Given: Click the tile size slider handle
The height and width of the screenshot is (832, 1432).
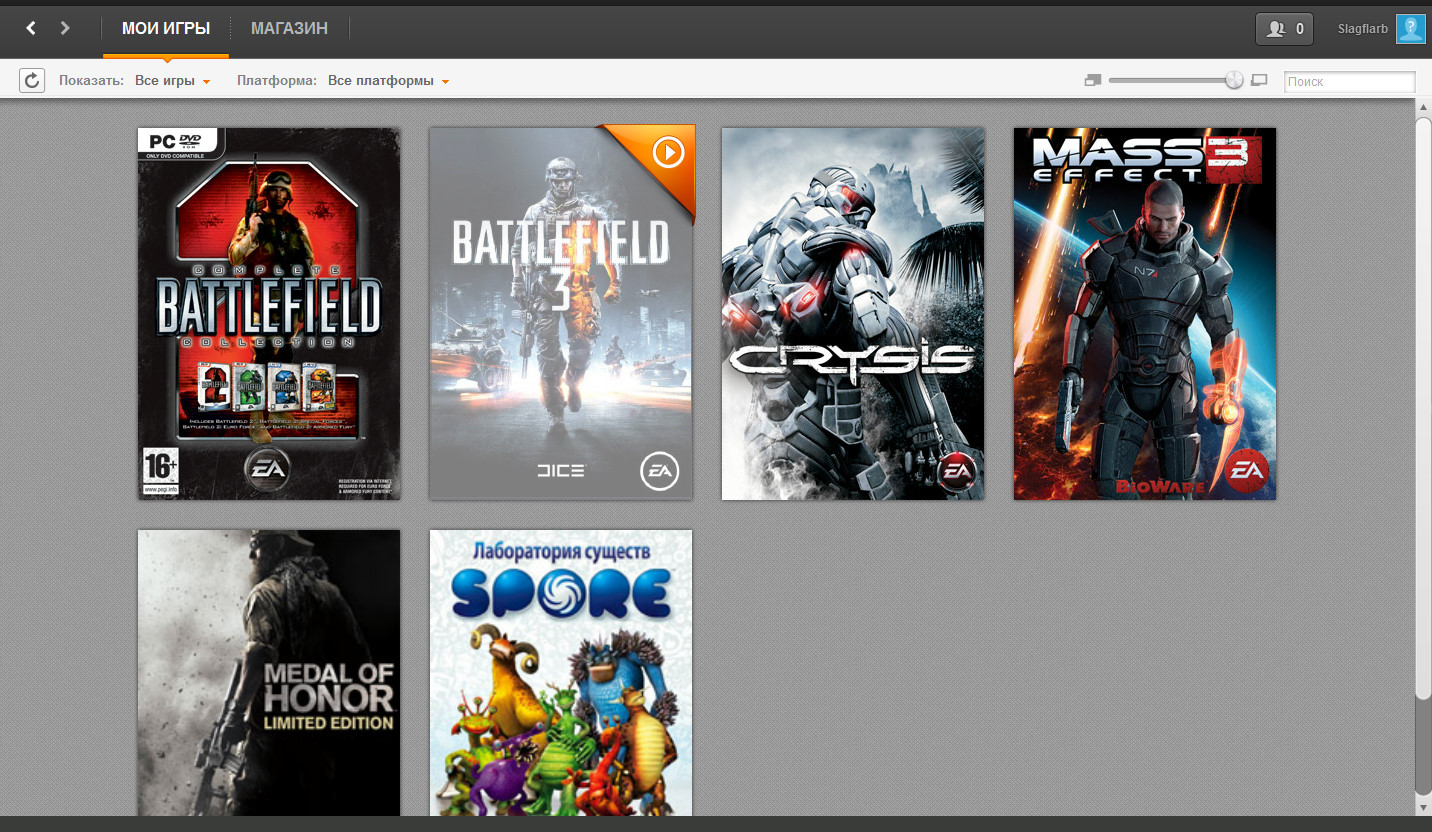Looking at the screenshot, I should [1234, 80].
